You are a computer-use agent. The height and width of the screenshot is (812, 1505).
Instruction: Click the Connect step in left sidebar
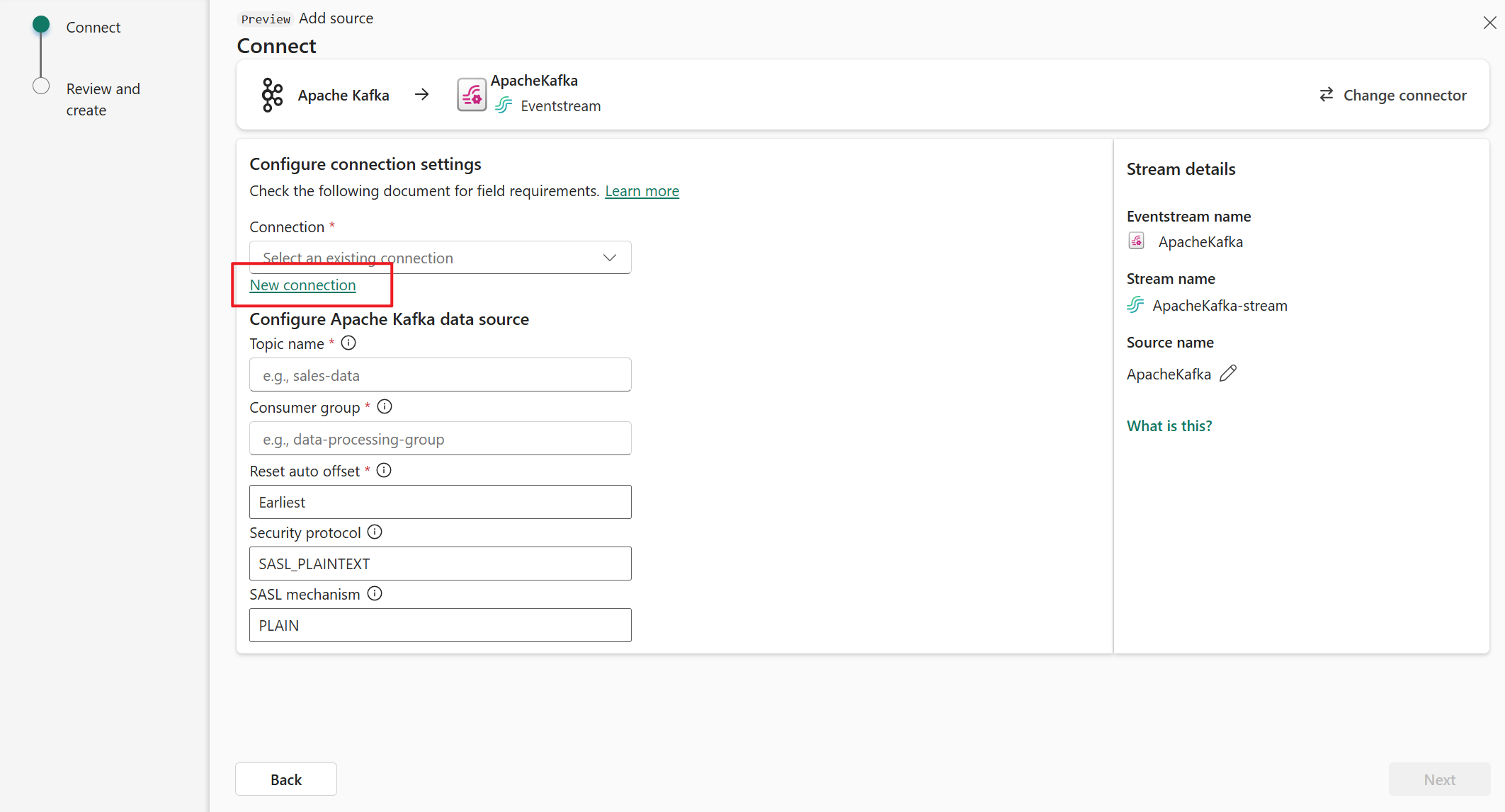[x=94, y=27]
